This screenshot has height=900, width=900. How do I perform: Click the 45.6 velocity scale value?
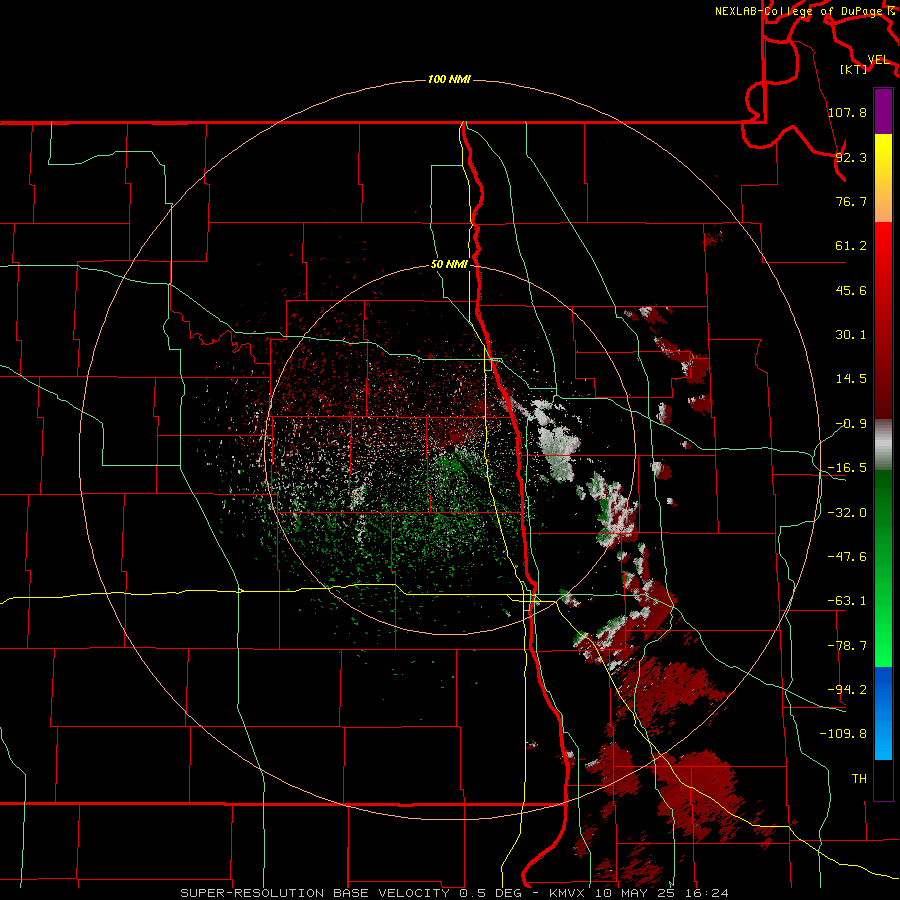851,290
